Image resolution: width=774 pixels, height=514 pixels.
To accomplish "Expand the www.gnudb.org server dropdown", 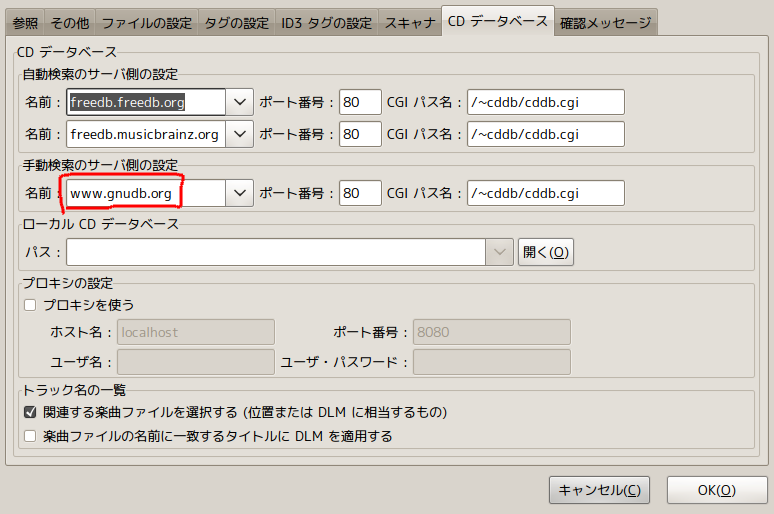I will pos(240,193).
